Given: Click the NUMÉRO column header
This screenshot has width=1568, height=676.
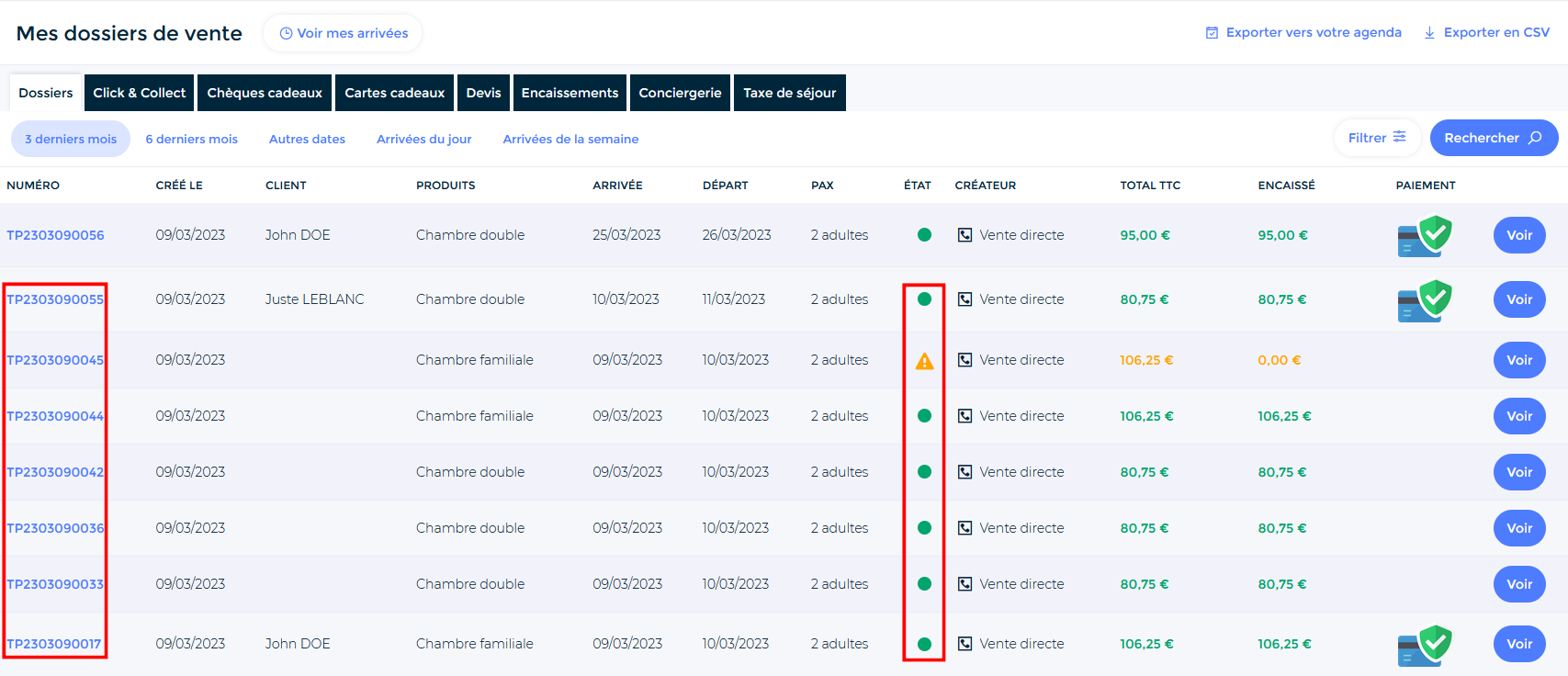Looking at the screenshot, I should tap(33, 186).
